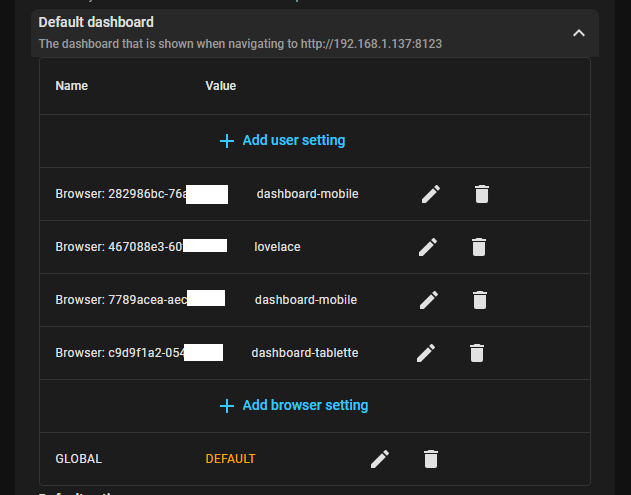
Task: Edit the Browser 282986bc dashboard-mobile setting
Action: [431, 194]
